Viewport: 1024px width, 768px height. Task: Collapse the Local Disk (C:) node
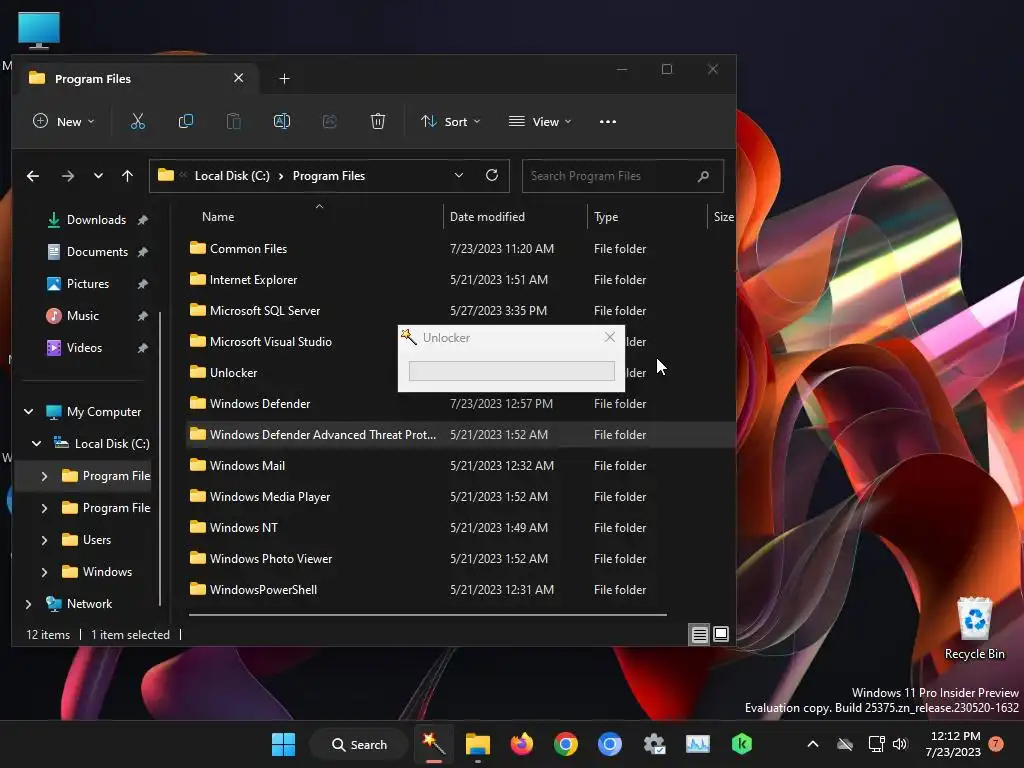(x=37, y=443)
